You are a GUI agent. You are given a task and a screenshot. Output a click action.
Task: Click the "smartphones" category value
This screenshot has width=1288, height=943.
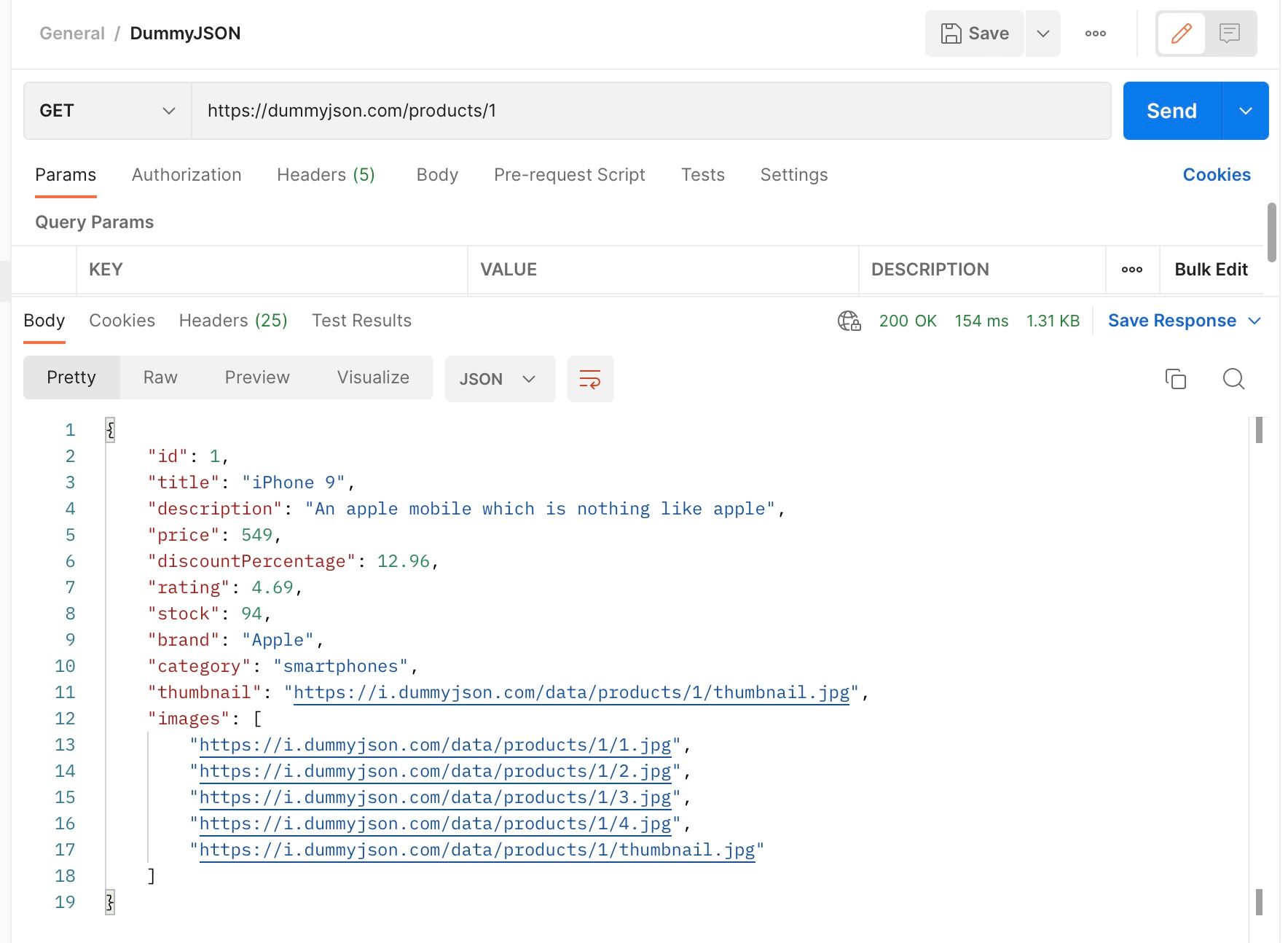click(341, 666)
